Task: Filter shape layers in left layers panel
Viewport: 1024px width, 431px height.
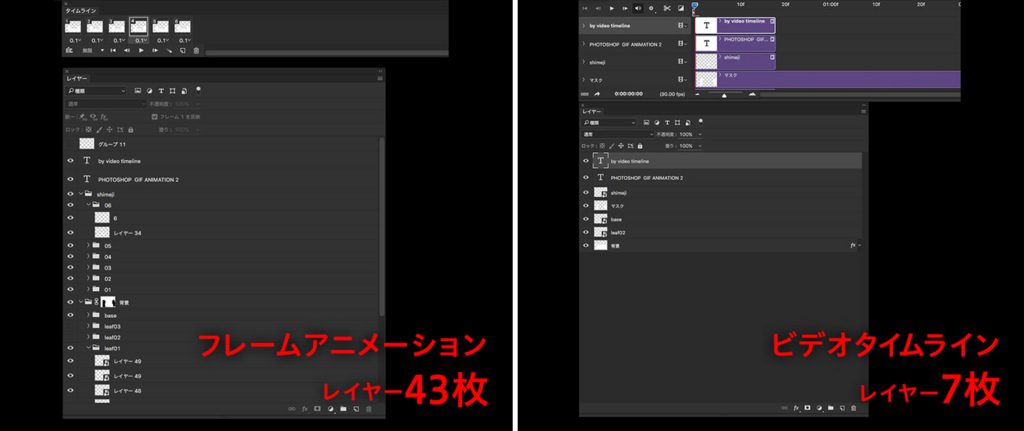Action: 172,91
